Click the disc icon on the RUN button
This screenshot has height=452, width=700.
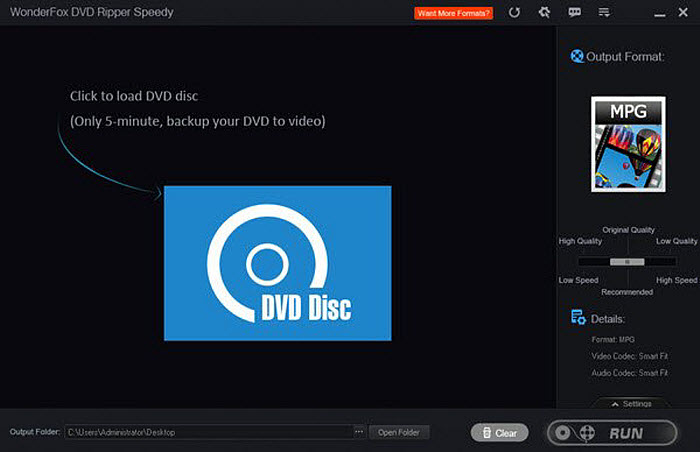[x=562, y=433]
